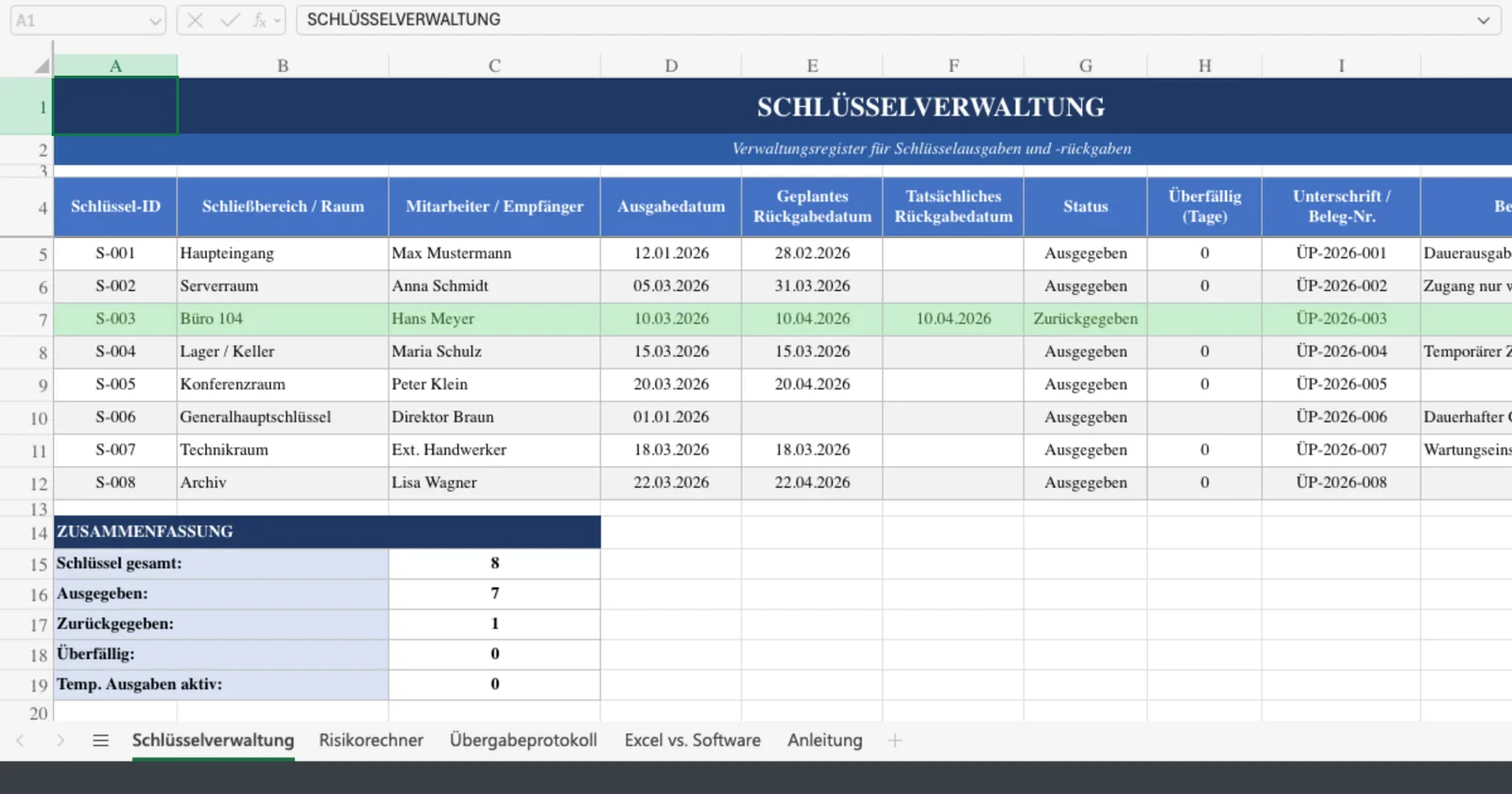The height and width of the screenshot is (794, 1512).
Task: Select column D header
Action: (671, 66)
